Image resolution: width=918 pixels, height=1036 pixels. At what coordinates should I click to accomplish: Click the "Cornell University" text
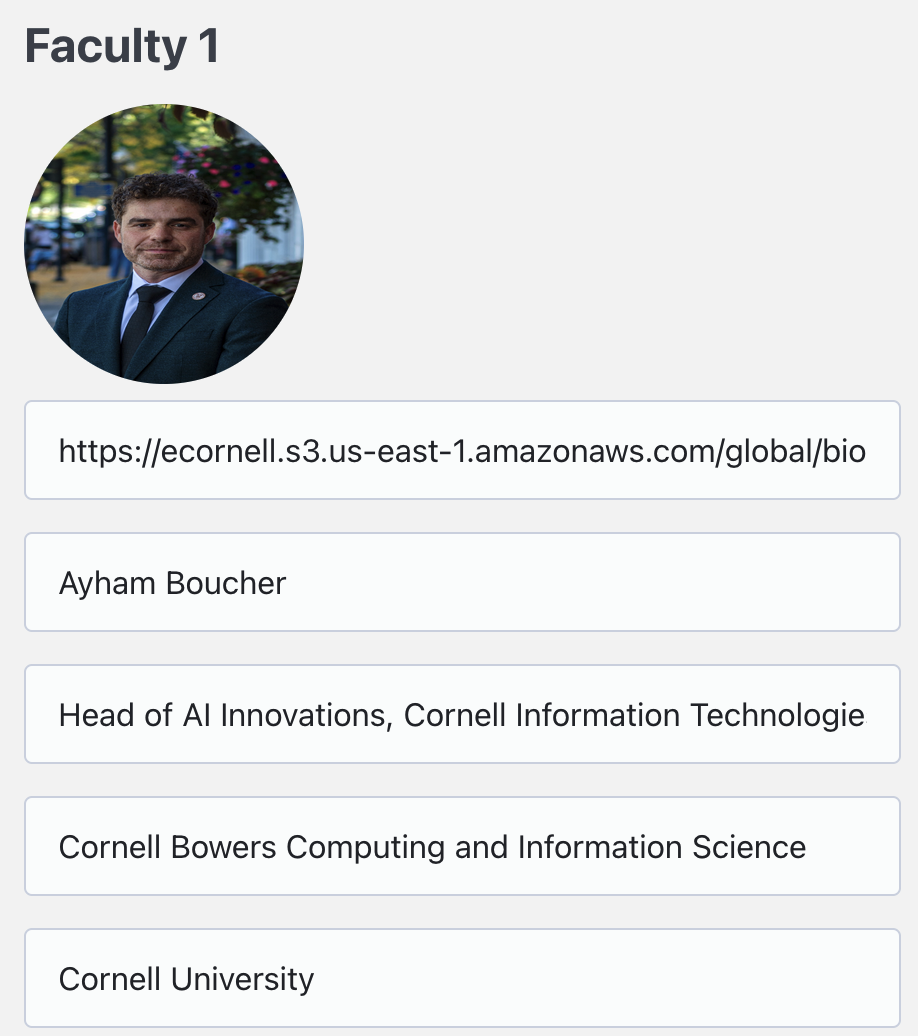(186, 979)
